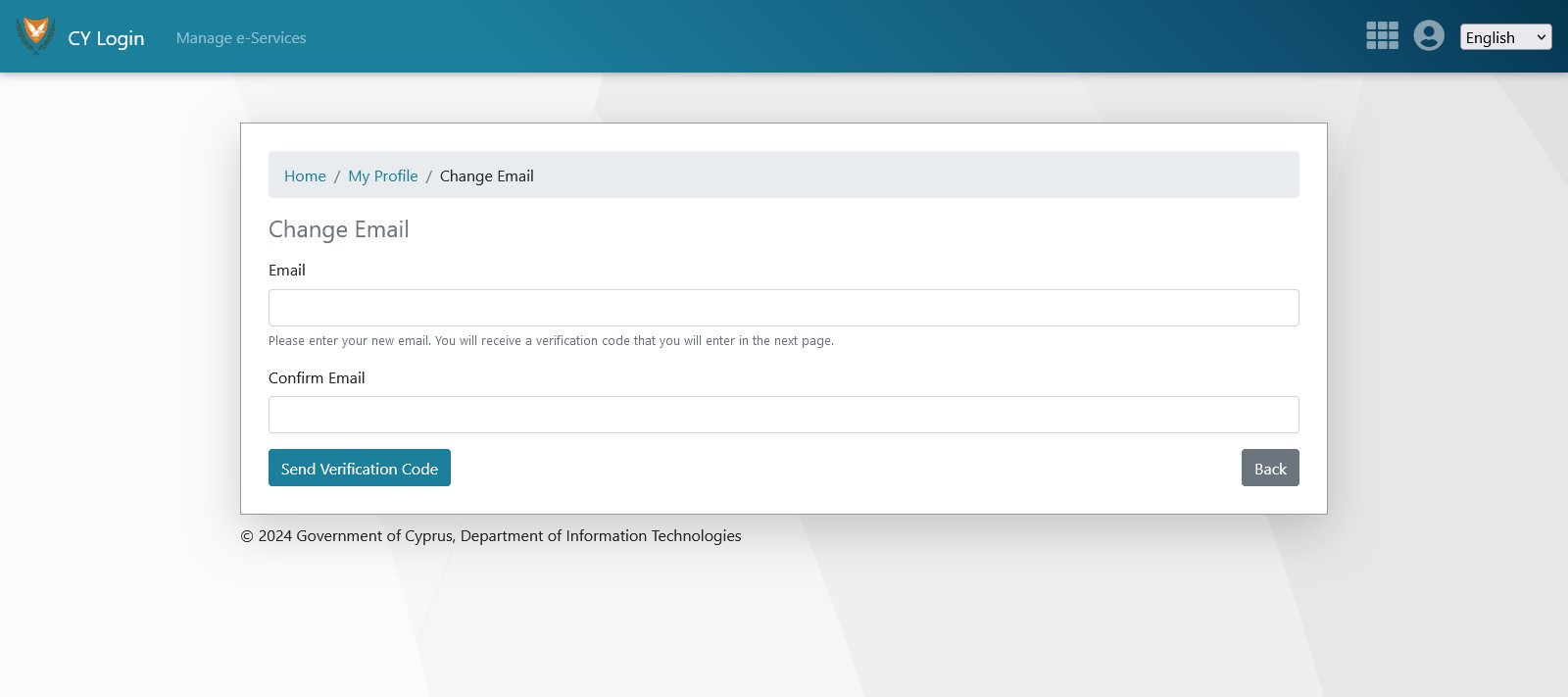Image resolution: width=1568 pixels, height=697 pixels.
Task: Go to Home via breadcrumb
Action: pyautogui.click(x=305, y=176)
